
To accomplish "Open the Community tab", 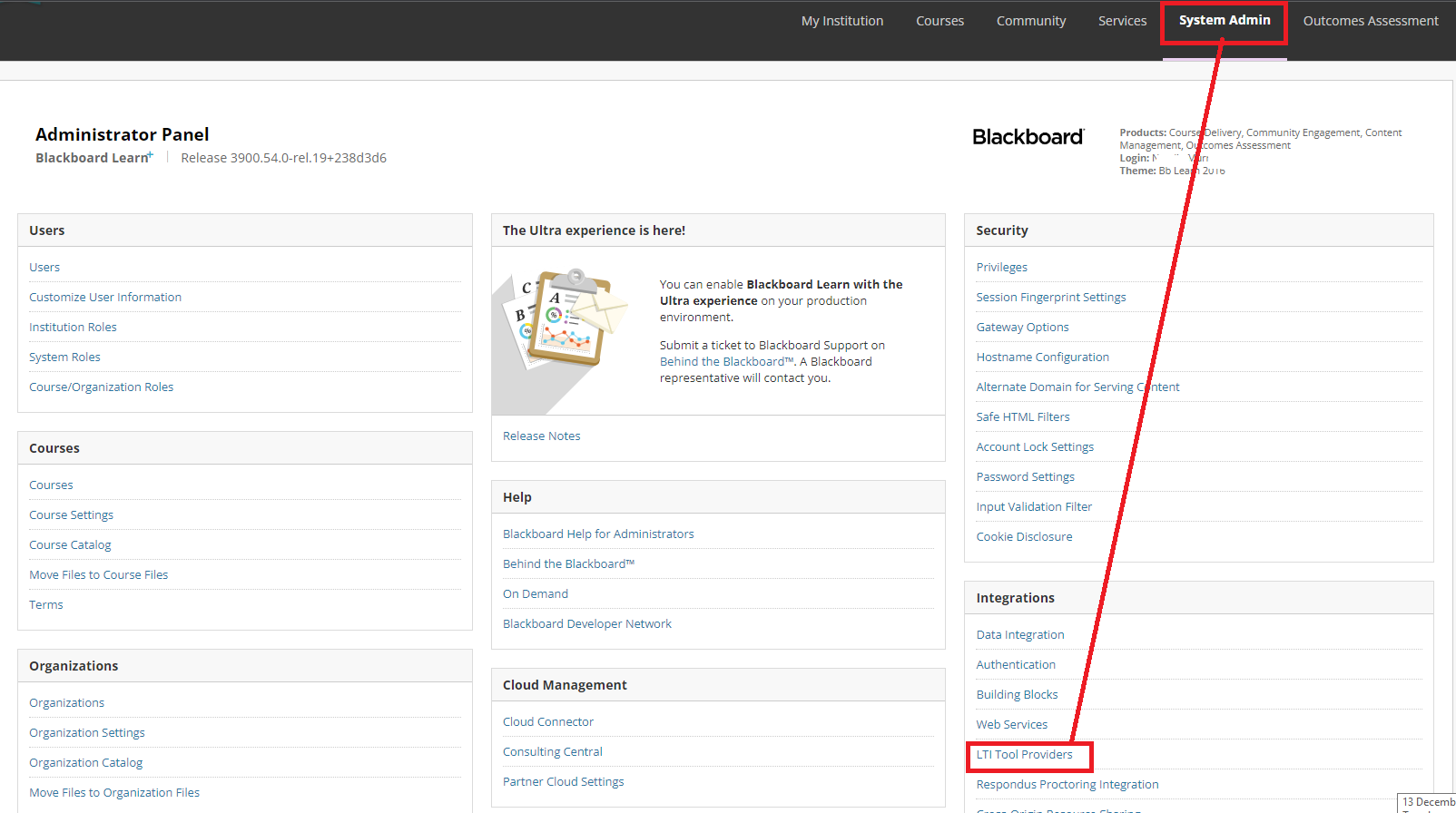I will coord(1030,21).
